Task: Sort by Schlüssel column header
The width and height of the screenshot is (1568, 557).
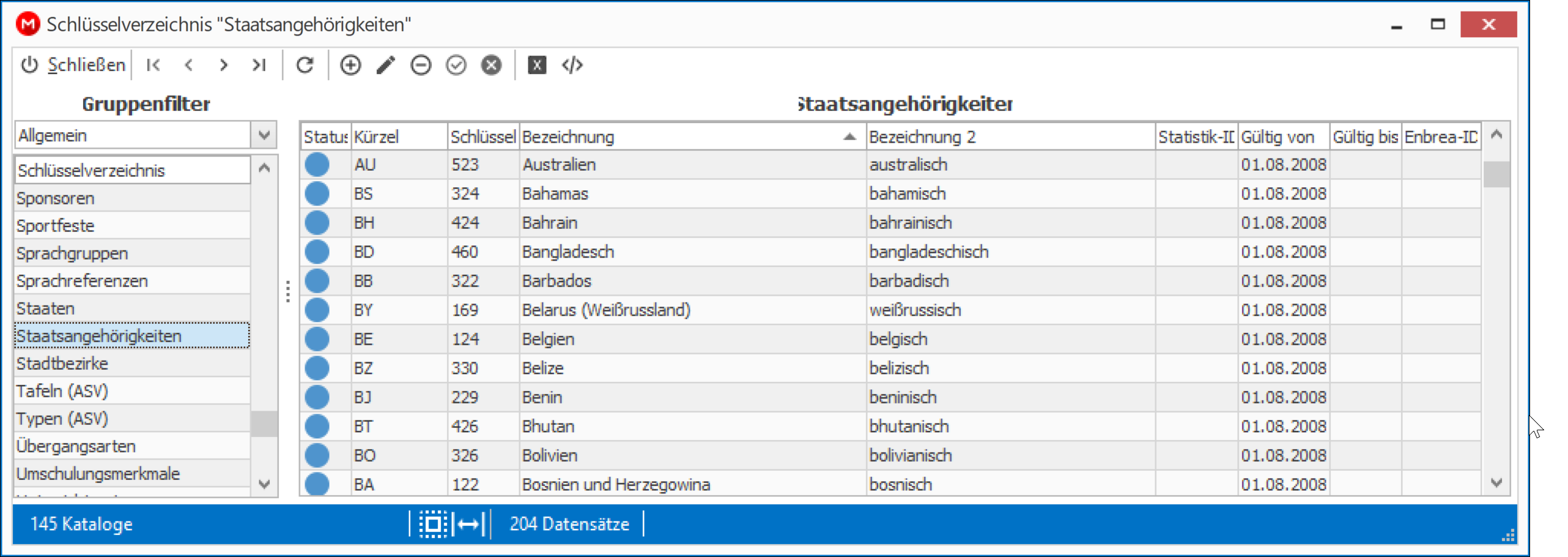Action: point(483,136)
